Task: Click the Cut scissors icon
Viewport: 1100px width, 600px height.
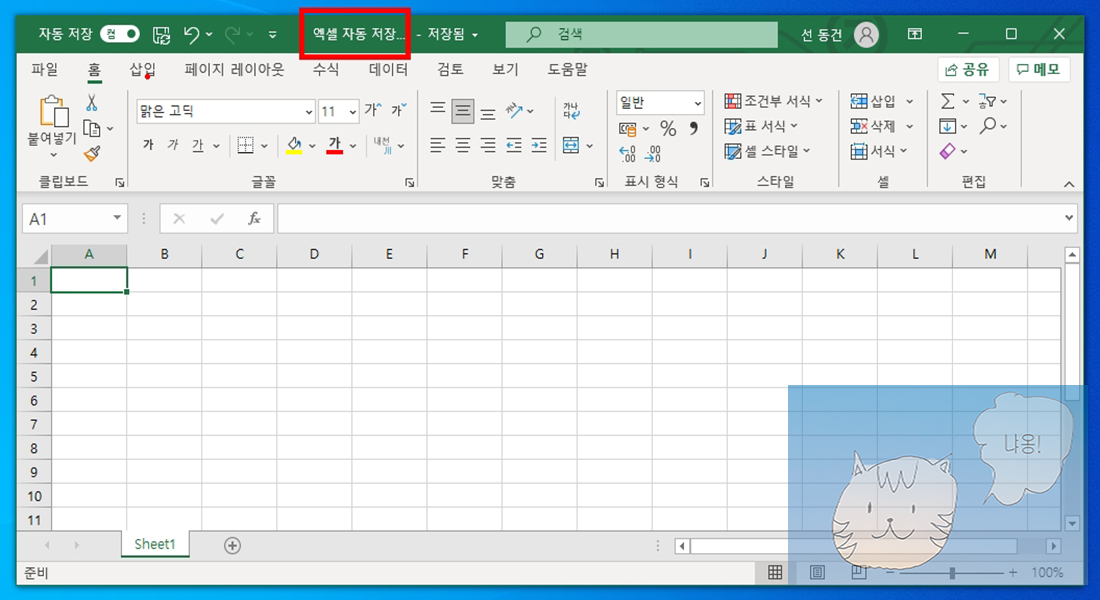Action: (92, 103)
